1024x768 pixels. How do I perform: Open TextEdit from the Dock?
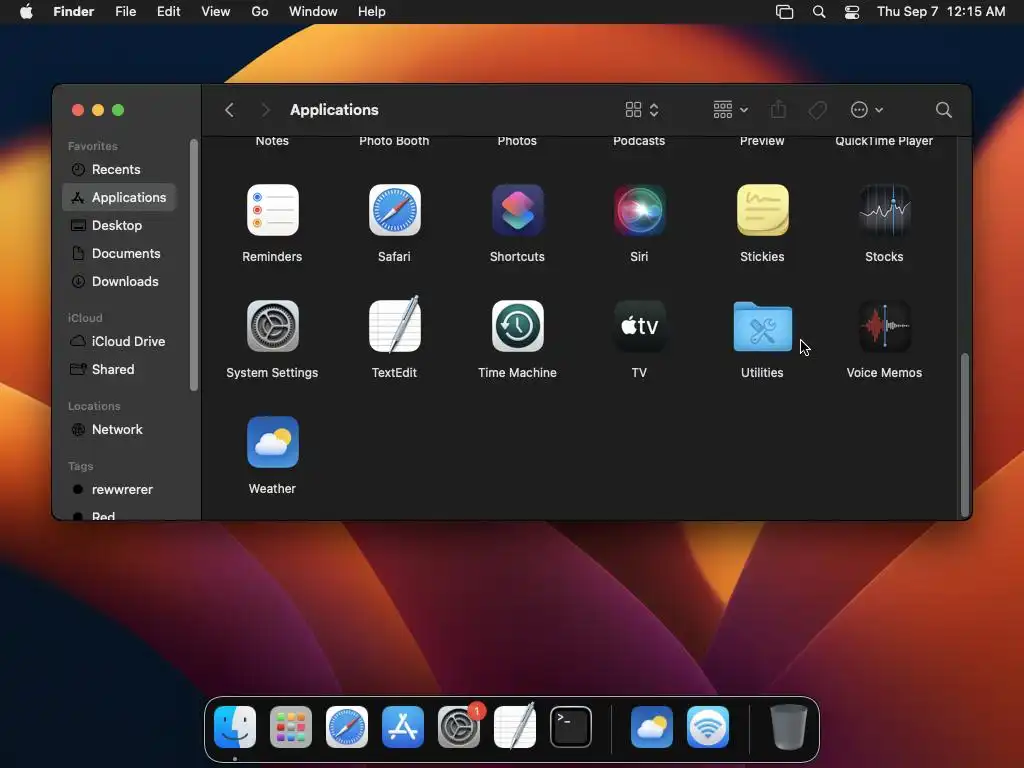[515, 726]
